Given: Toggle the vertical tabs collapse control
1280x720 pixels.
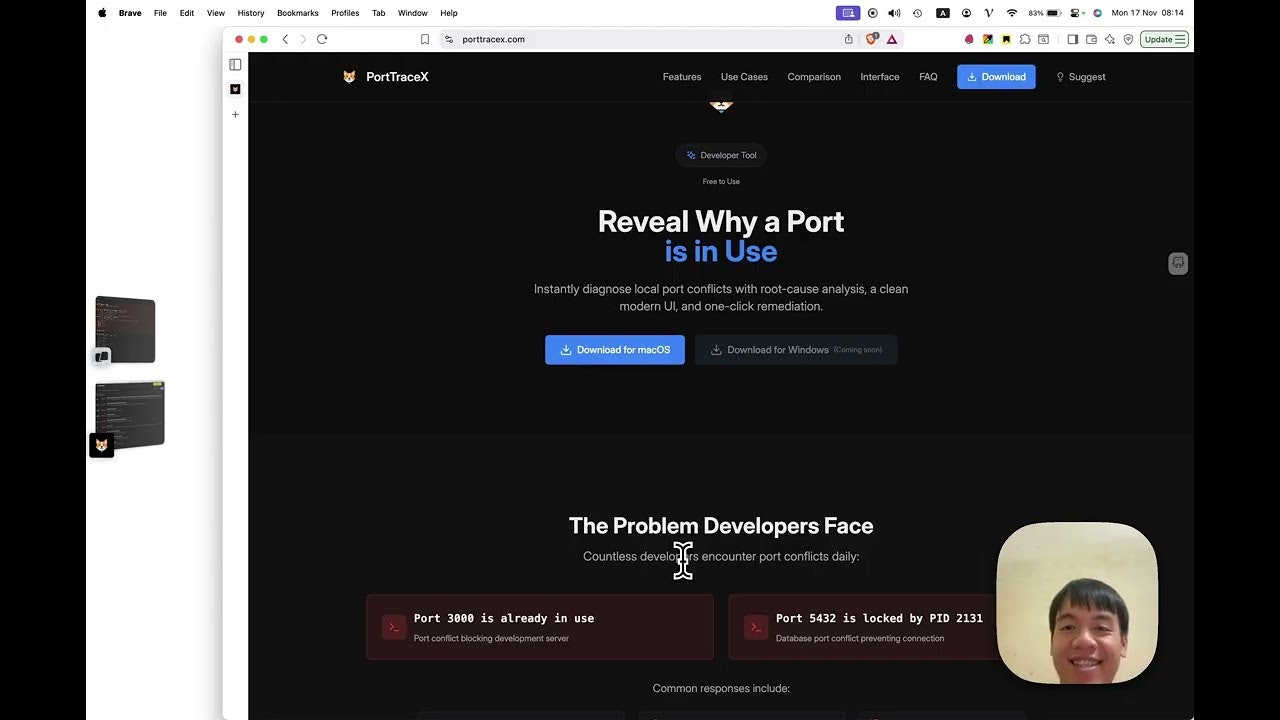Looking at the screenshot, I should point(235,64).
